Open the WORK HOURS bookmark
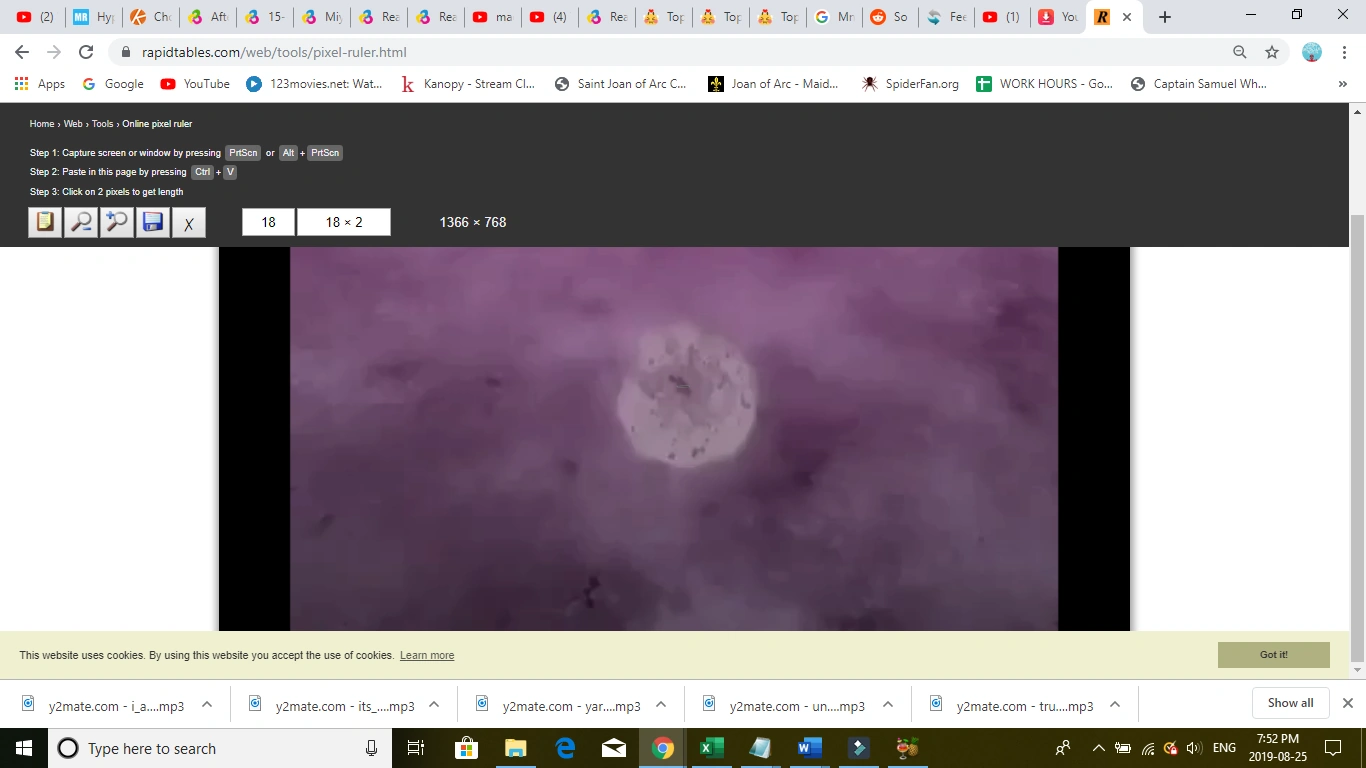Viewport: 1366px width, 768px height. 1044,84
